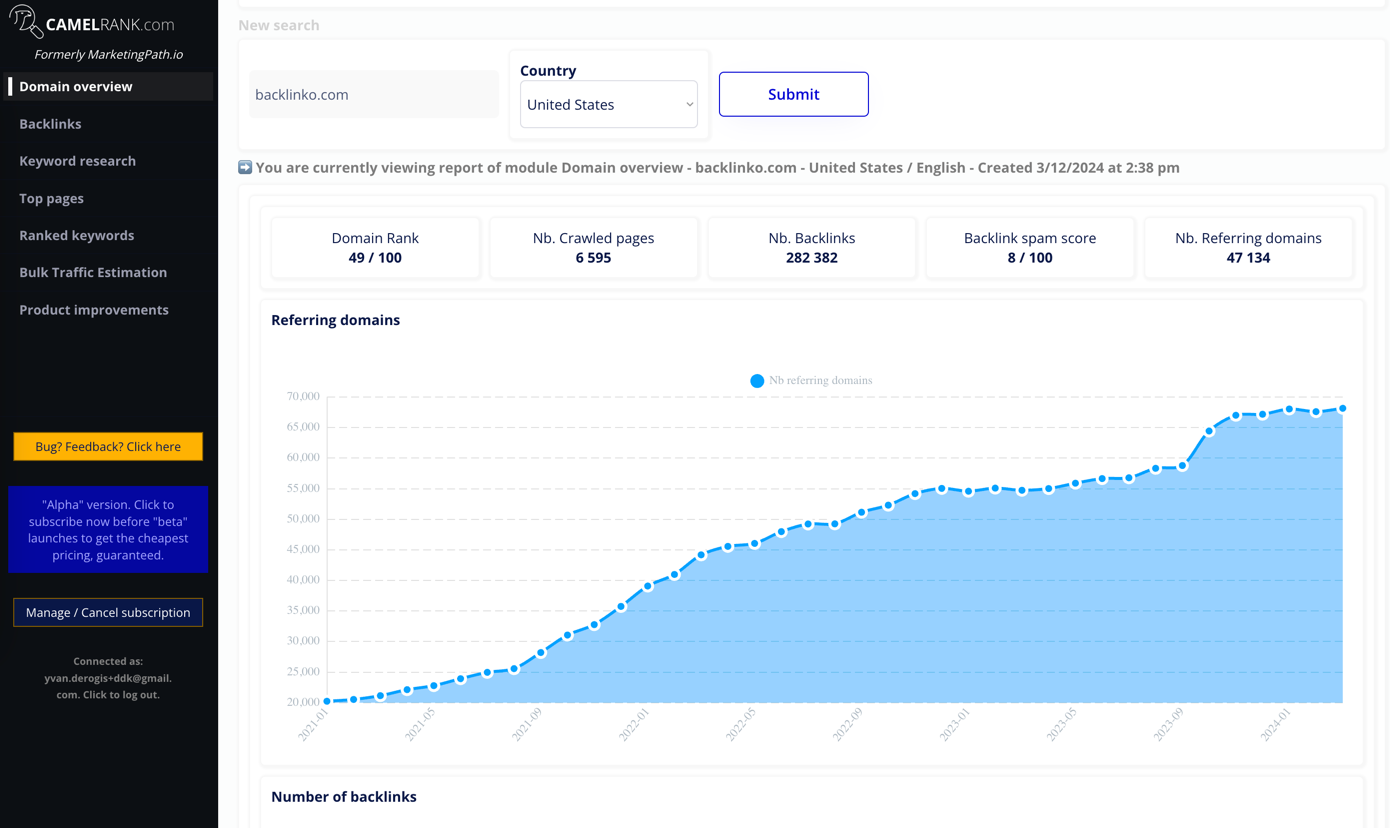Select the Nb. Backlinks 282 382 card
The width and height of the screenshot is (1390, 828).
pyautogui.click(x=811, y=248)
